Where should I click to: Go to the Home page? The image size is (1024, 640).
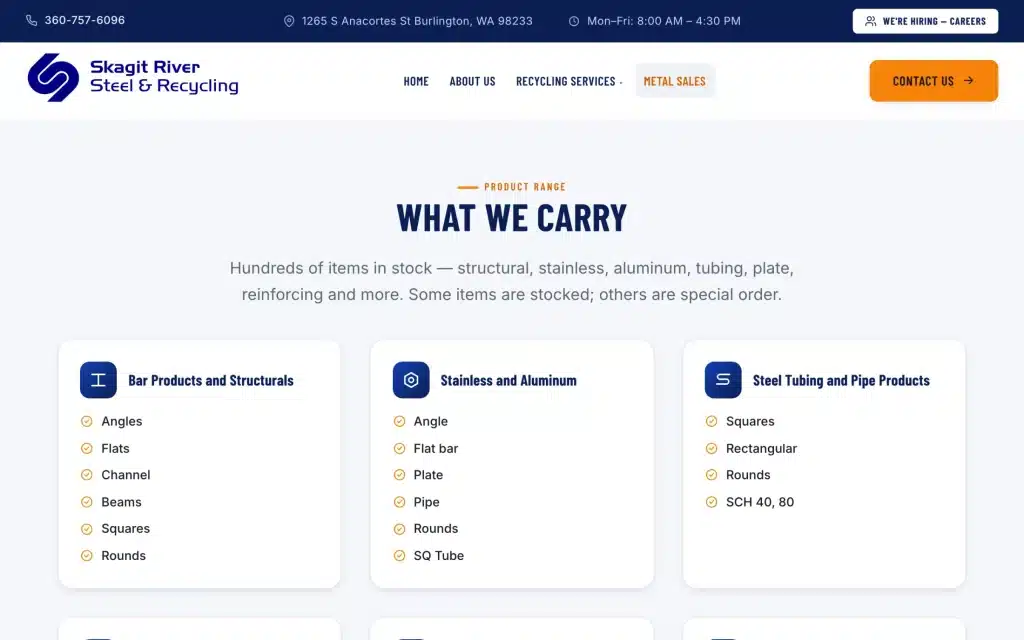416,81
